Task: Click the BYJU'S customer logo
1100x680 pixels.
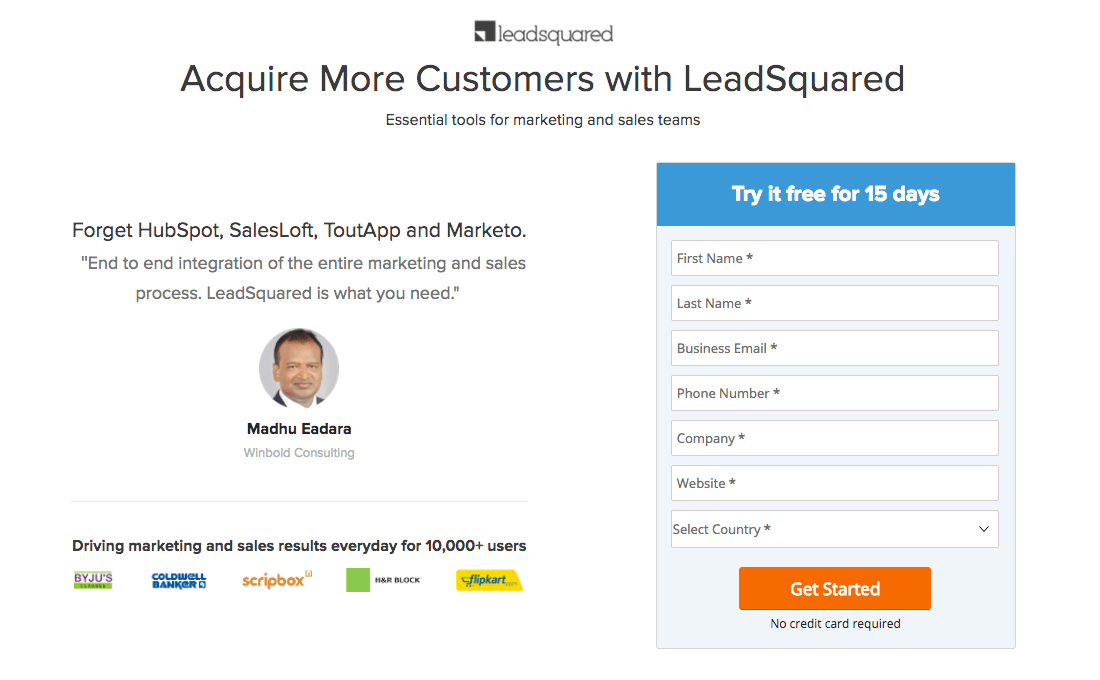Action: [x=92, y=580]
